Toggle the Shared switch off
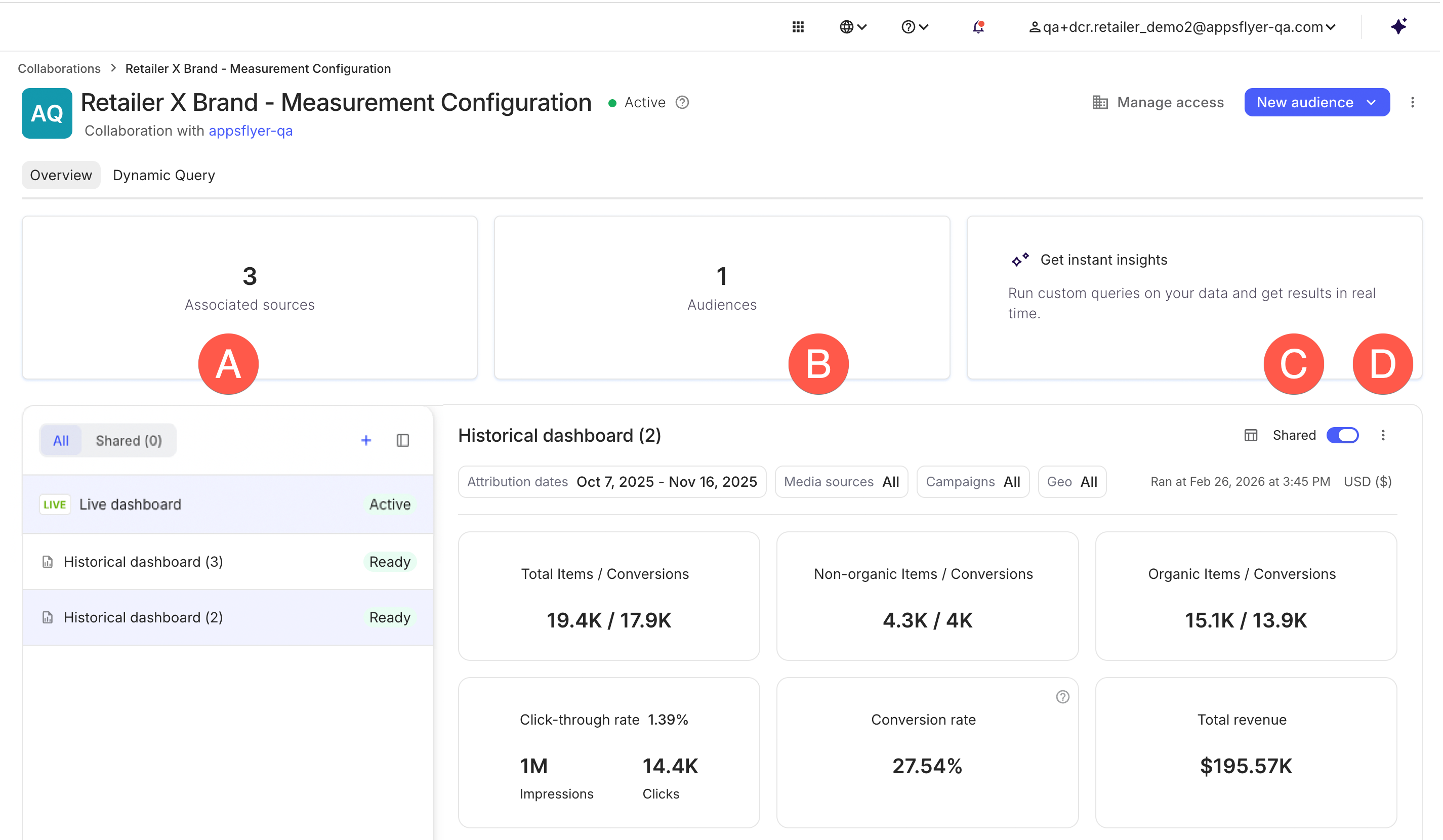This screenshot has height=840, width=1443. [x=1343, y=436]
